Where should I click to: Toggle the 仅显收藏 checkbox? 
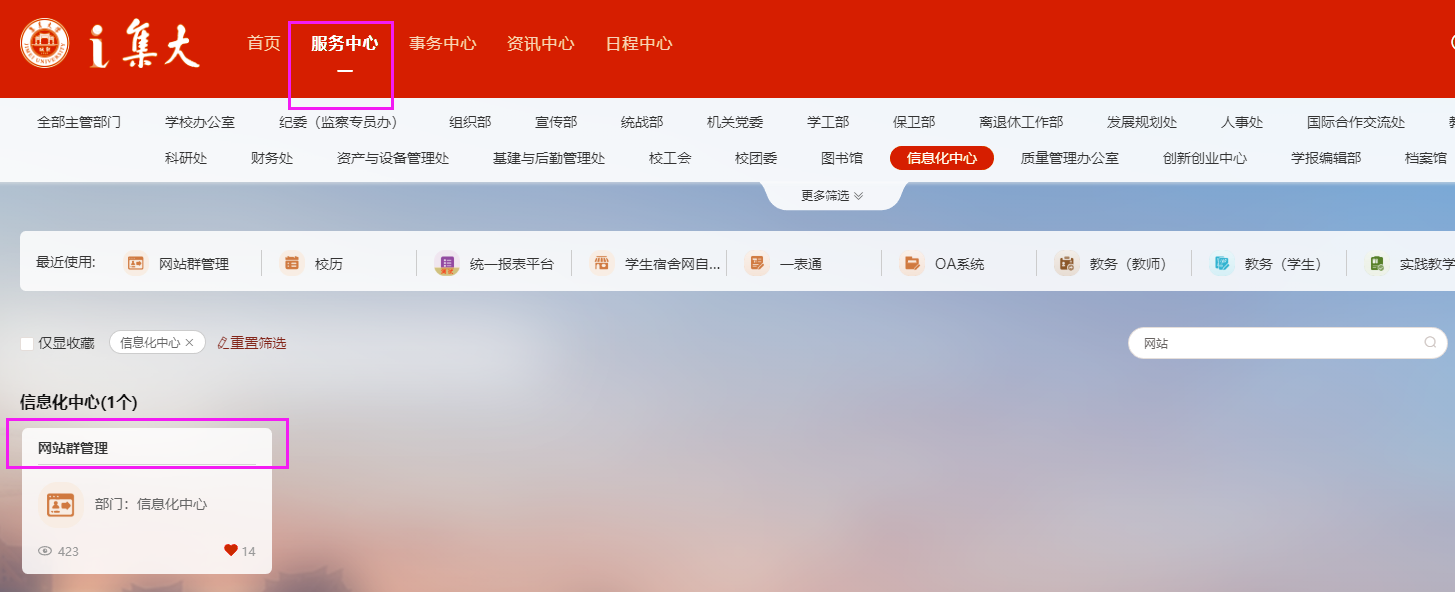pyautogui.click(x=27, y=343)
